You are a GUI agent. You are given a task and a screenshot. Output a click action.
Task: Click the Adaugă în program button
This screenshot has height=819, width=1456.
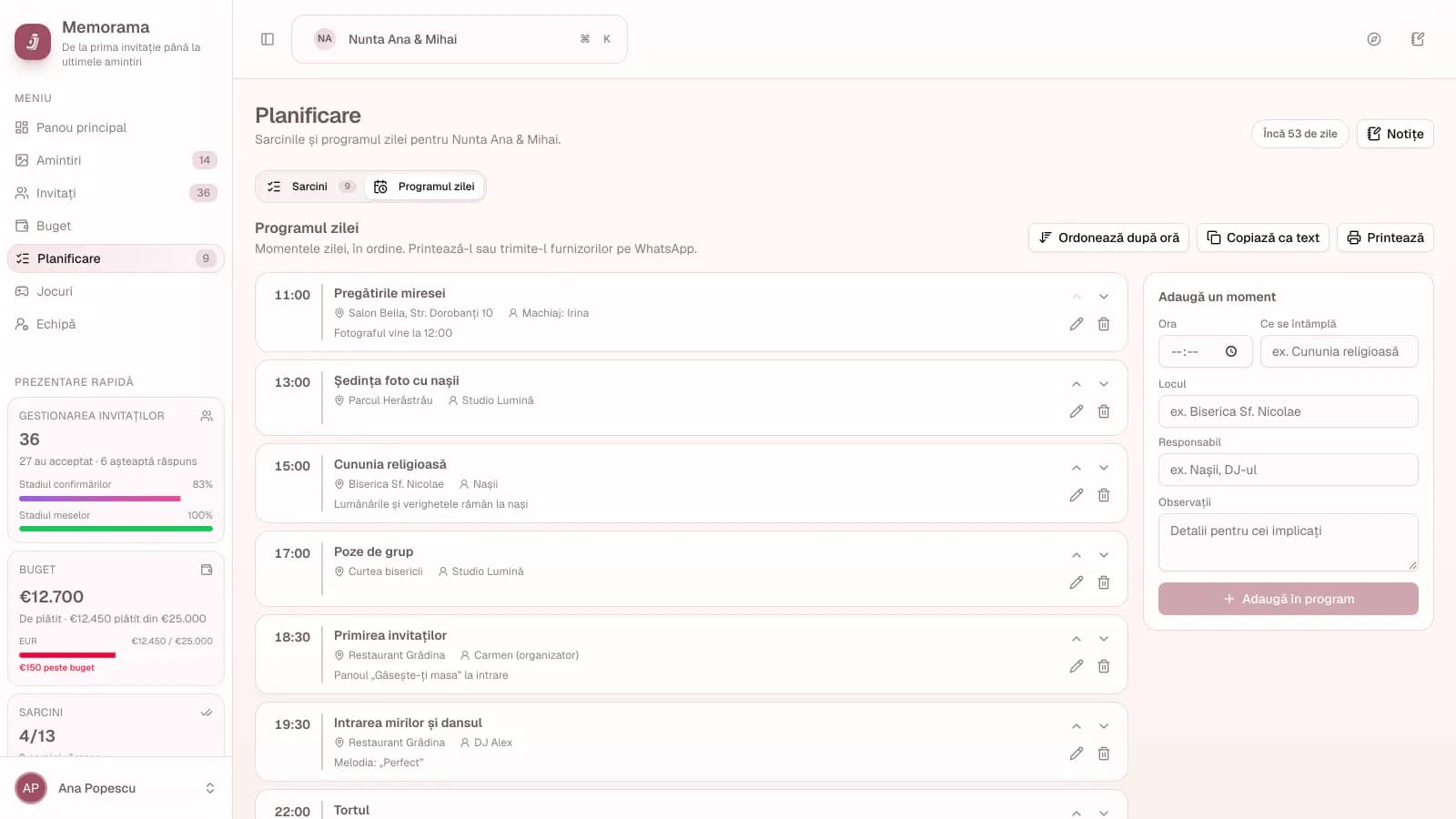pos(1289,599)
